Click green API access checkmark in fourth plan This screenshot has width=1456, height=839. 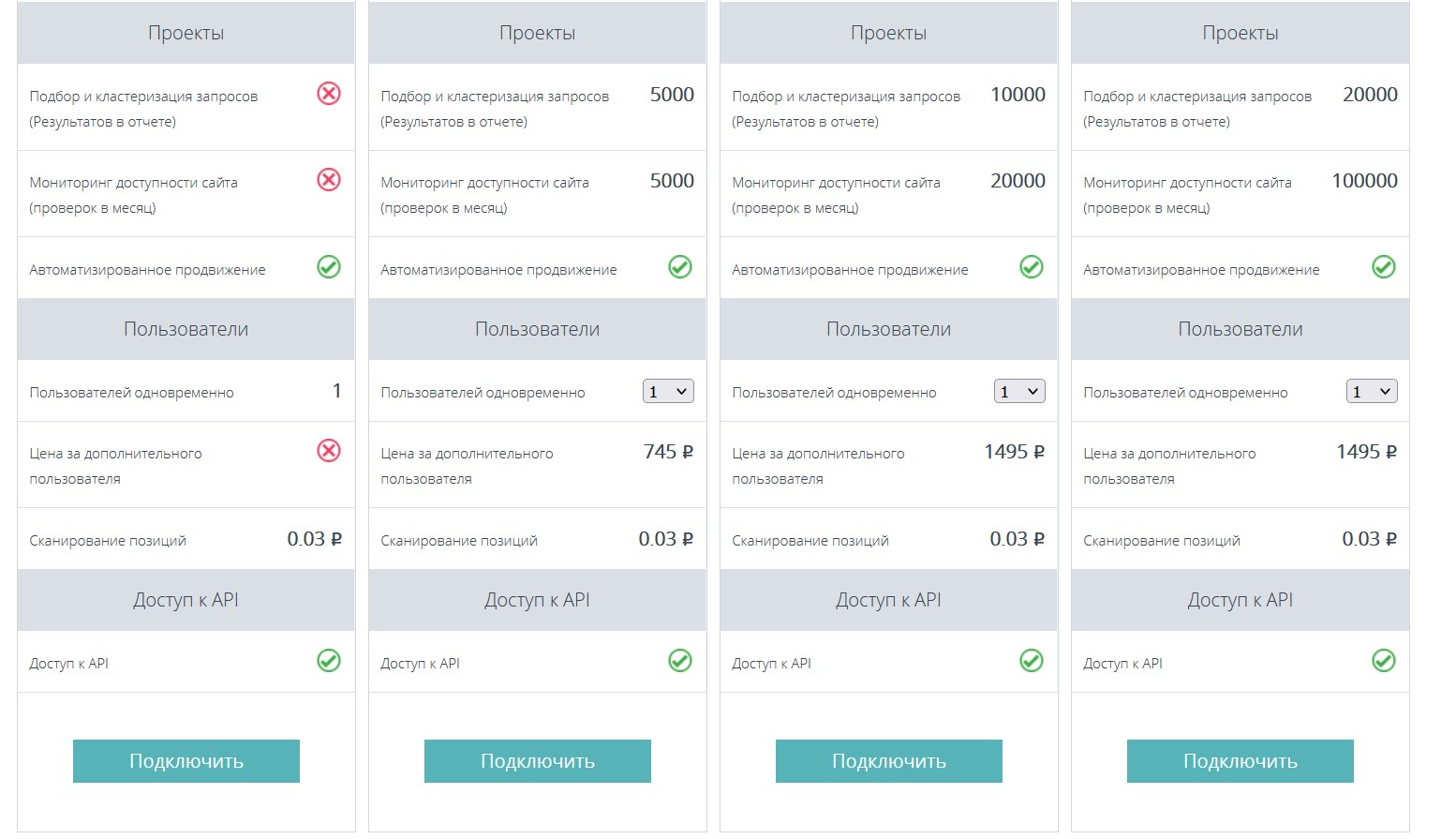1384,661
